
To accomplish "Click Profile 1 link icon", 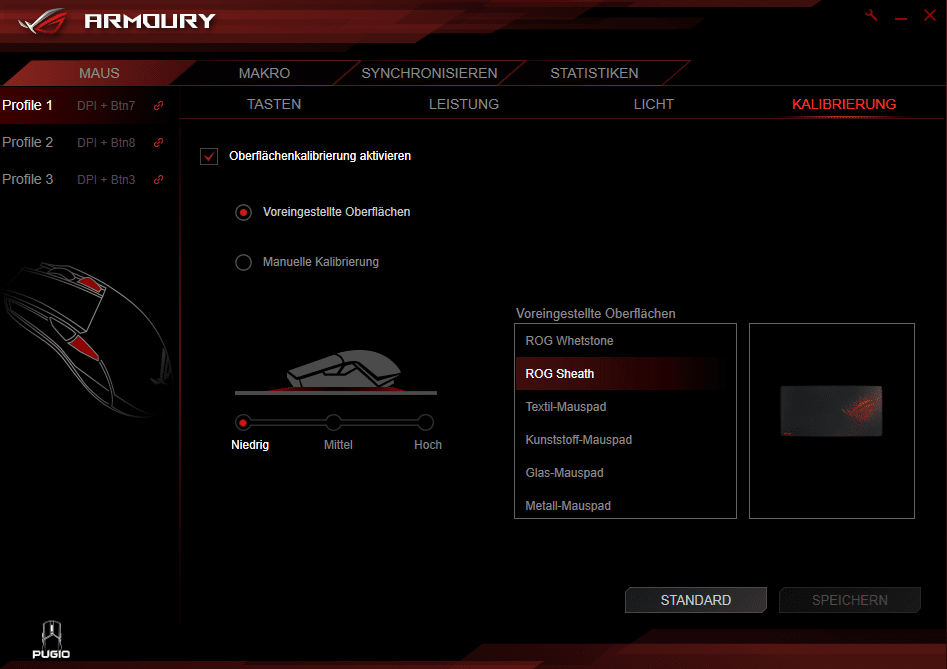I will pos(158,106).
